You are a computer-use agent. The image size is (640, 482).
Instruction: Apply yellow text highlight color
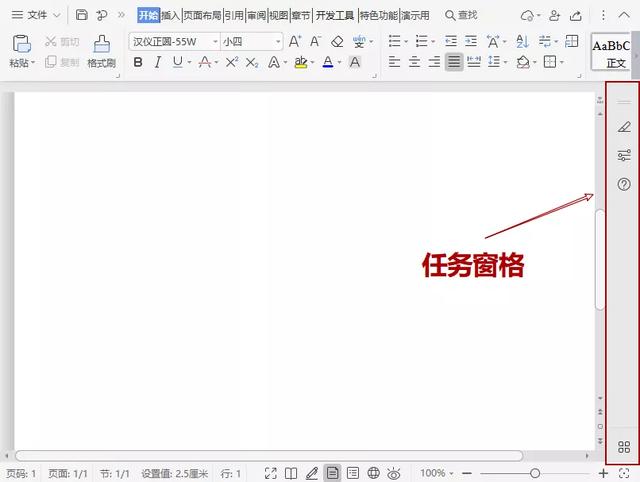pos(301,62)
